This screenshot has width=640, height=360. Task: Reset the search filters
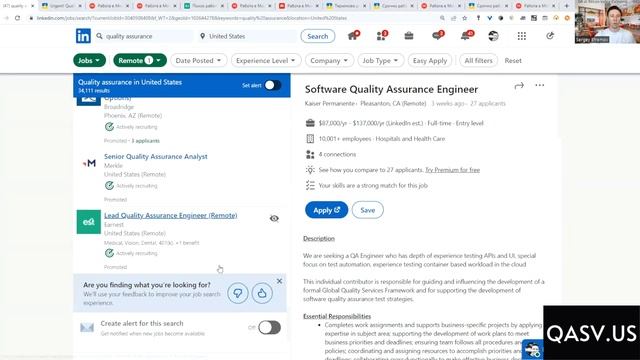click(x=513, y=60)
